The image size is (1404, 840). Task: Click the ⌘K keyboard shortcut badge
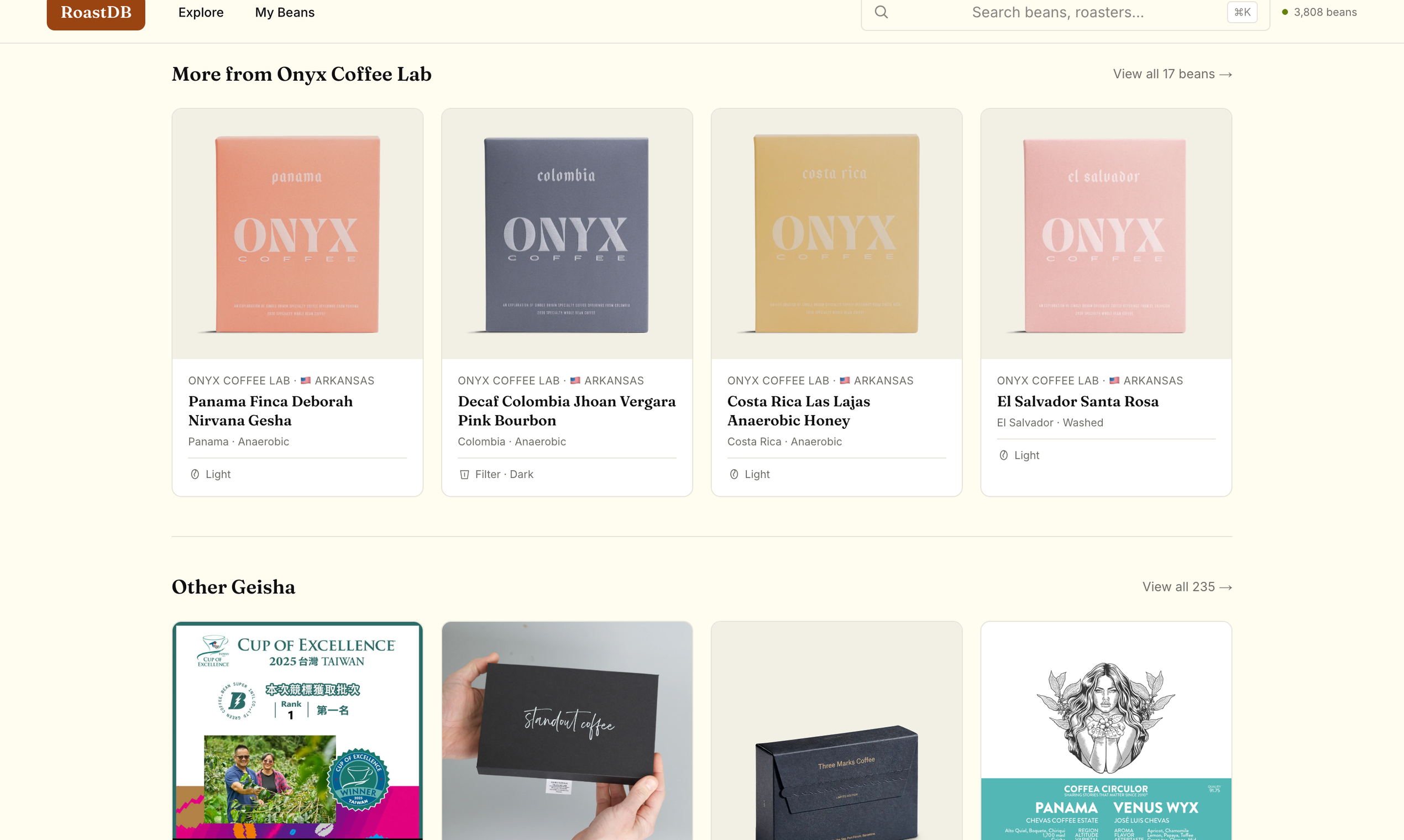point(1242,11)
